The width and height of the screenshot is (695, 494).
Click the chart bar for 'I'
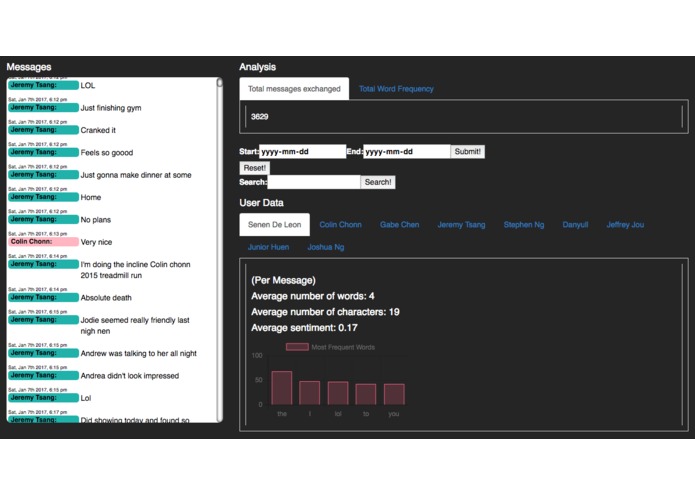coord(309,393)
